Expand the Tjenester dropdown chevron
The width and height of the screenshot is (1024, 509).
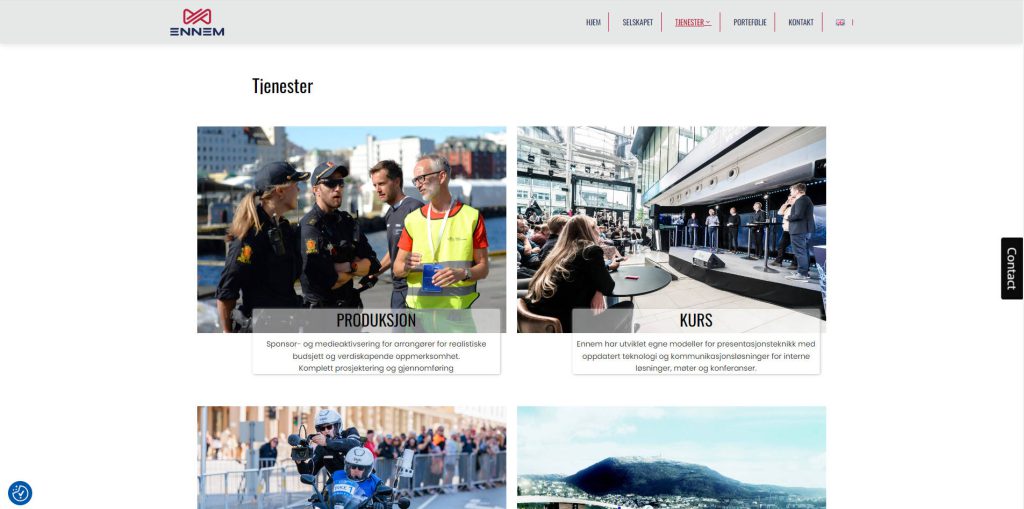[x=708, y=22]
